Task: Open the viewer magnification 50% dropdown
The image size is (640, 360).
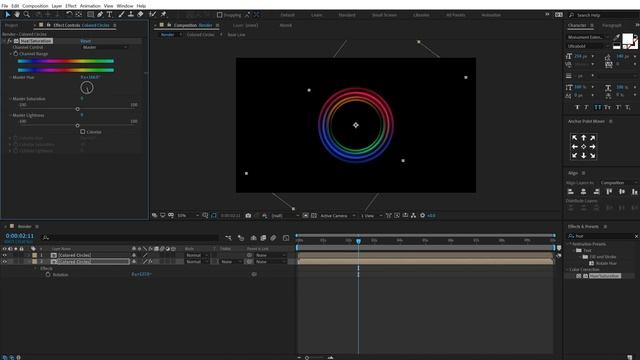Action: pos(188,216)
